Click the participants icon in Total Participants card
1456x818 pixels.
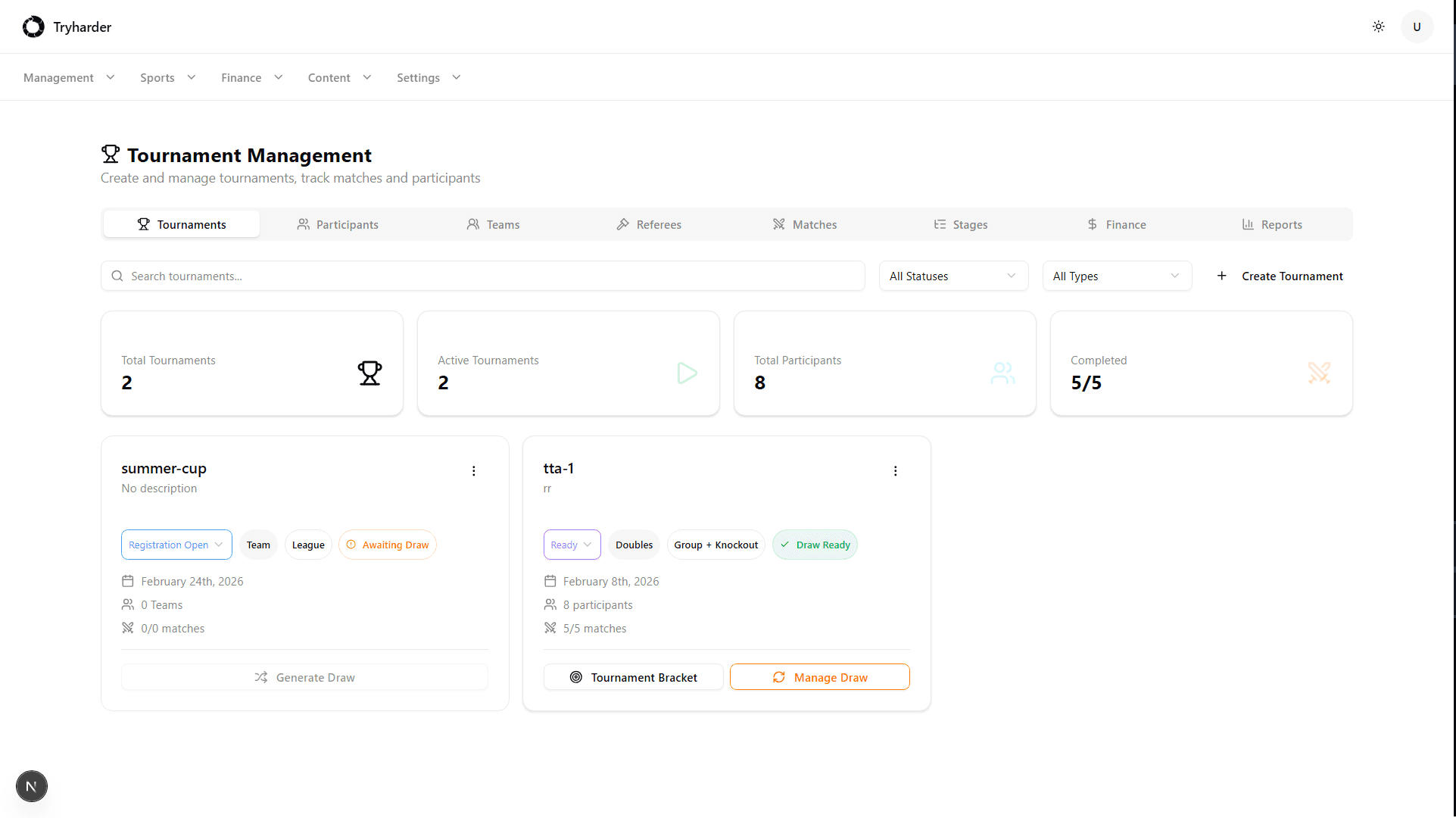(1002, 373)
